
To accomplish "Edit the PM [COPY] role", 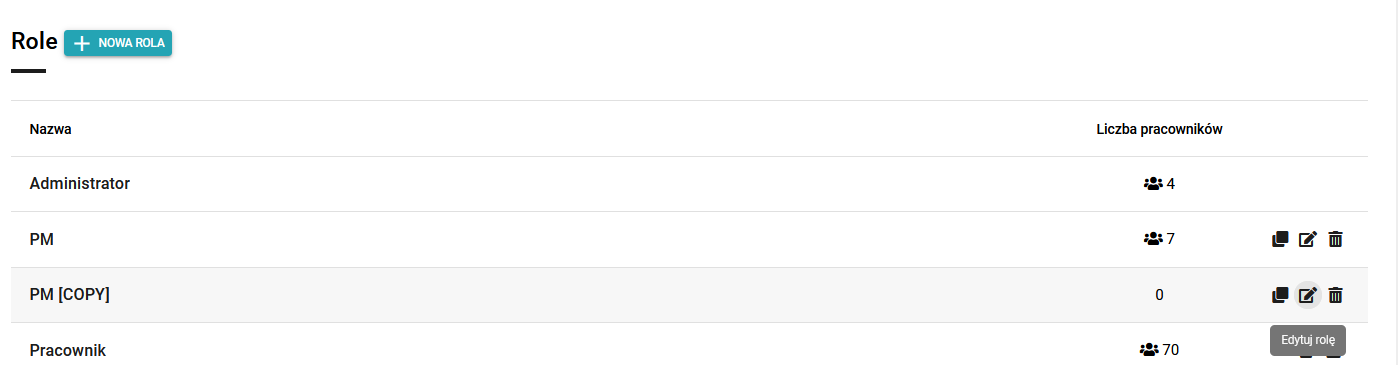I will pyautogui.click(x=1308, y=295).
